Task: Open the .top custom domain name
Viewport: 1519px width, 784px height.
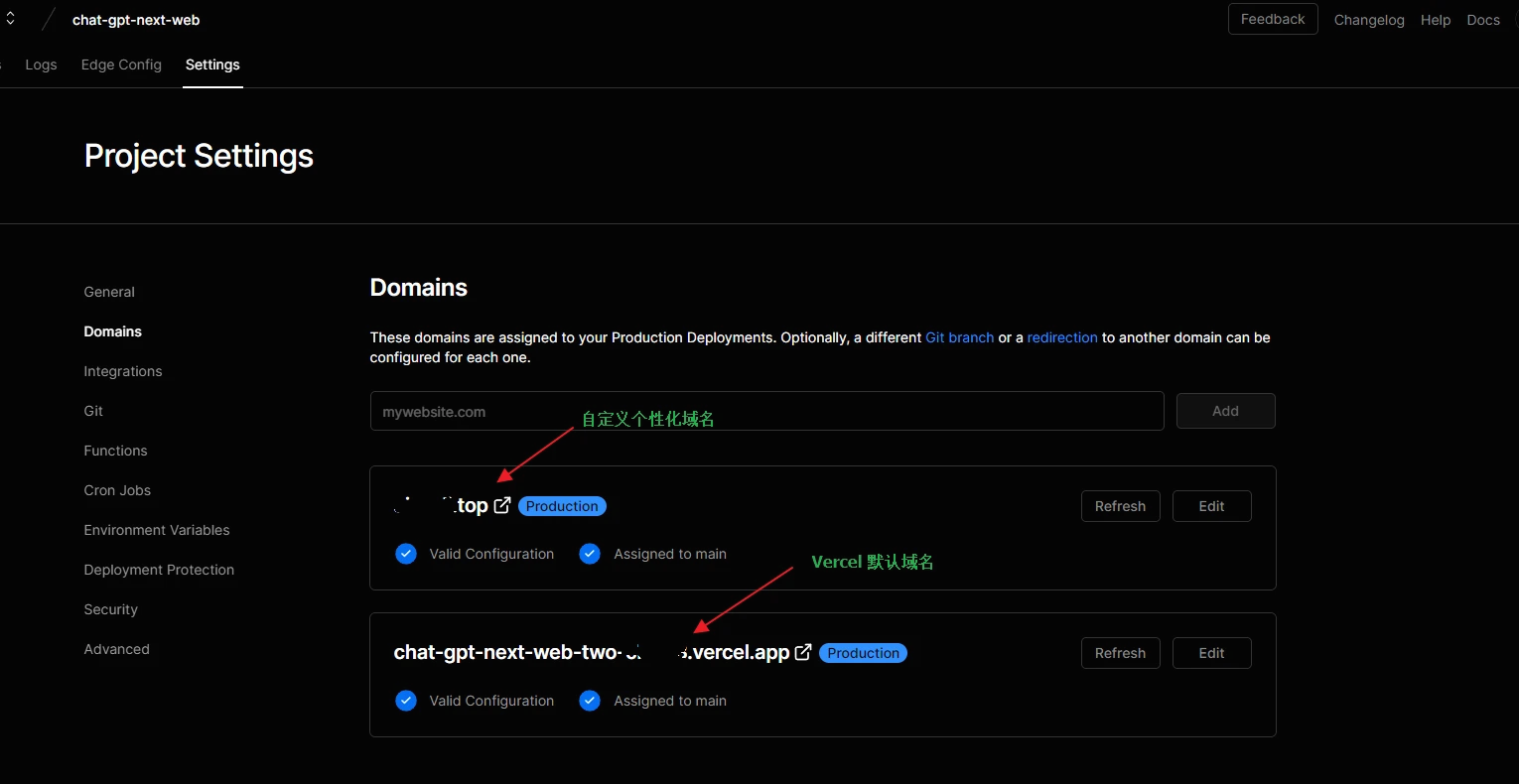Action: click(x=441, y=505)
